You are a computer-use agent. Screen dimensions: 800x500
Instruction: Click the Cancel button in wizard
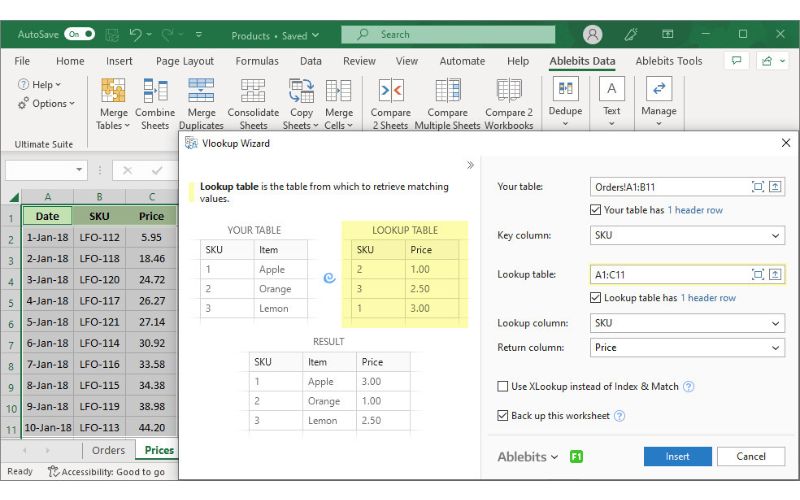tap(751, 457)
